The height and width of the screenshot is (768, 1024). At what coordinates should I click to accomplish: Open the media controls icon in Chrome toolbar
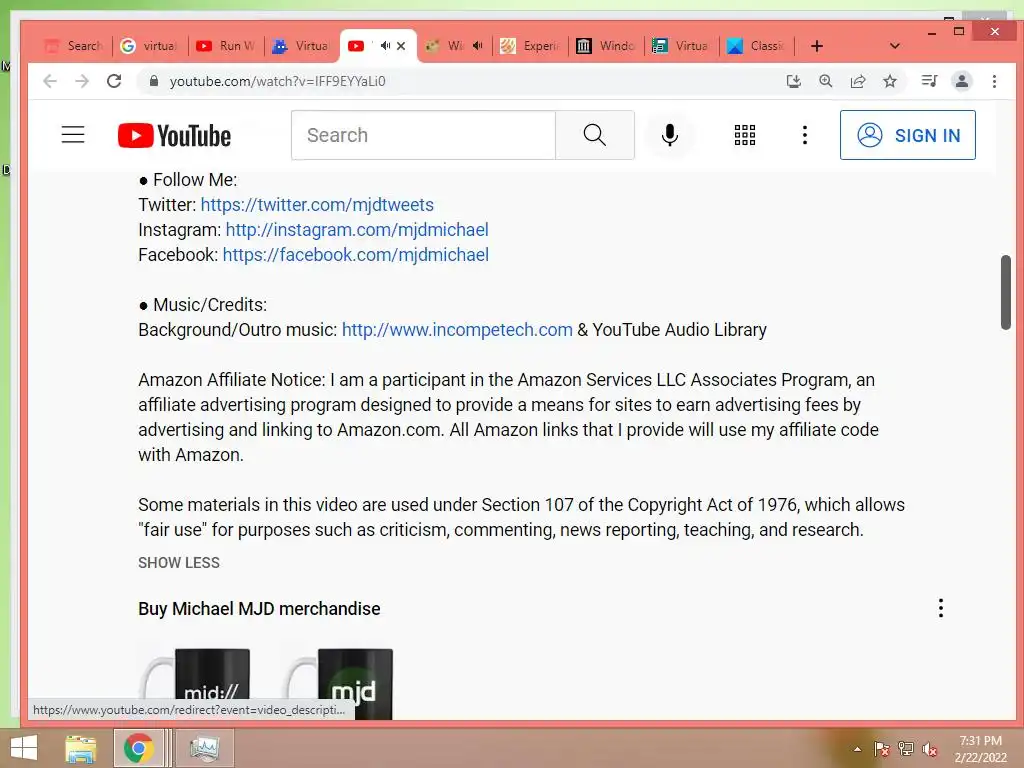(929, 81)
